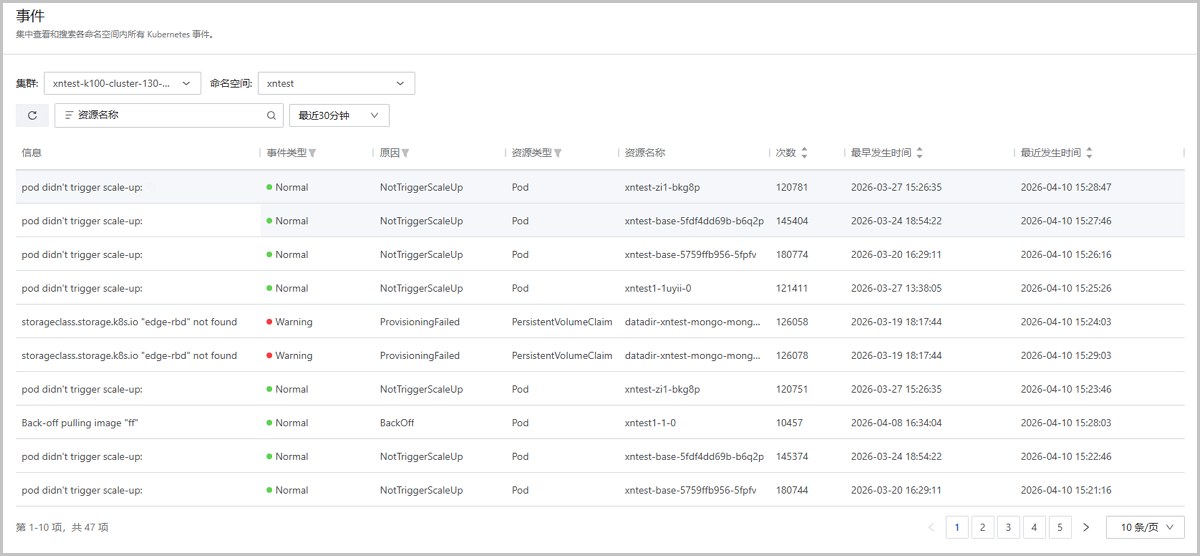Go to page 2
Screen dimensions: 1200x556
983,527
